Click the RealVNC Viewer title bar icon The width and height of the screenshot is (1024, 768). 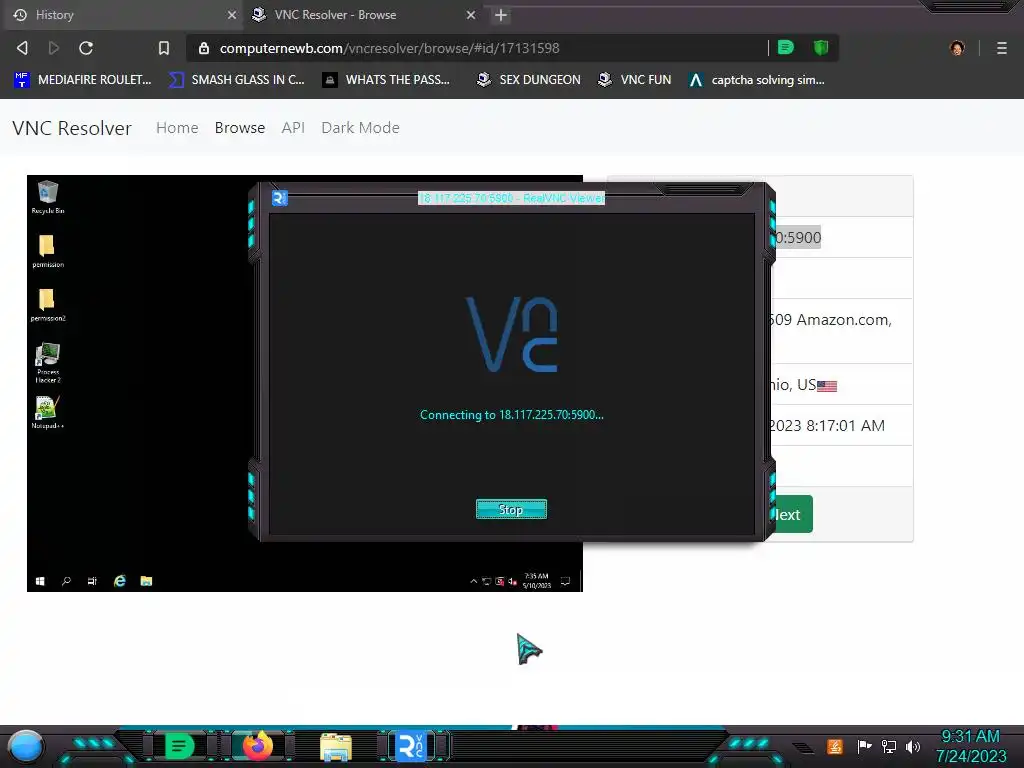(x=280, y=198)
